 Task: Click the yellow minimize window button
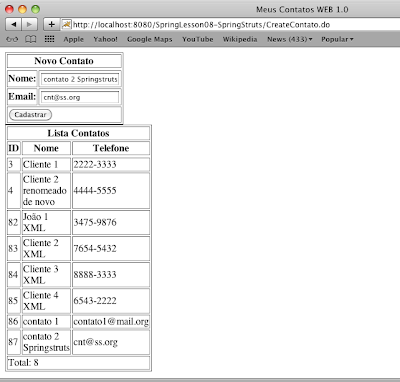point(22,9)
